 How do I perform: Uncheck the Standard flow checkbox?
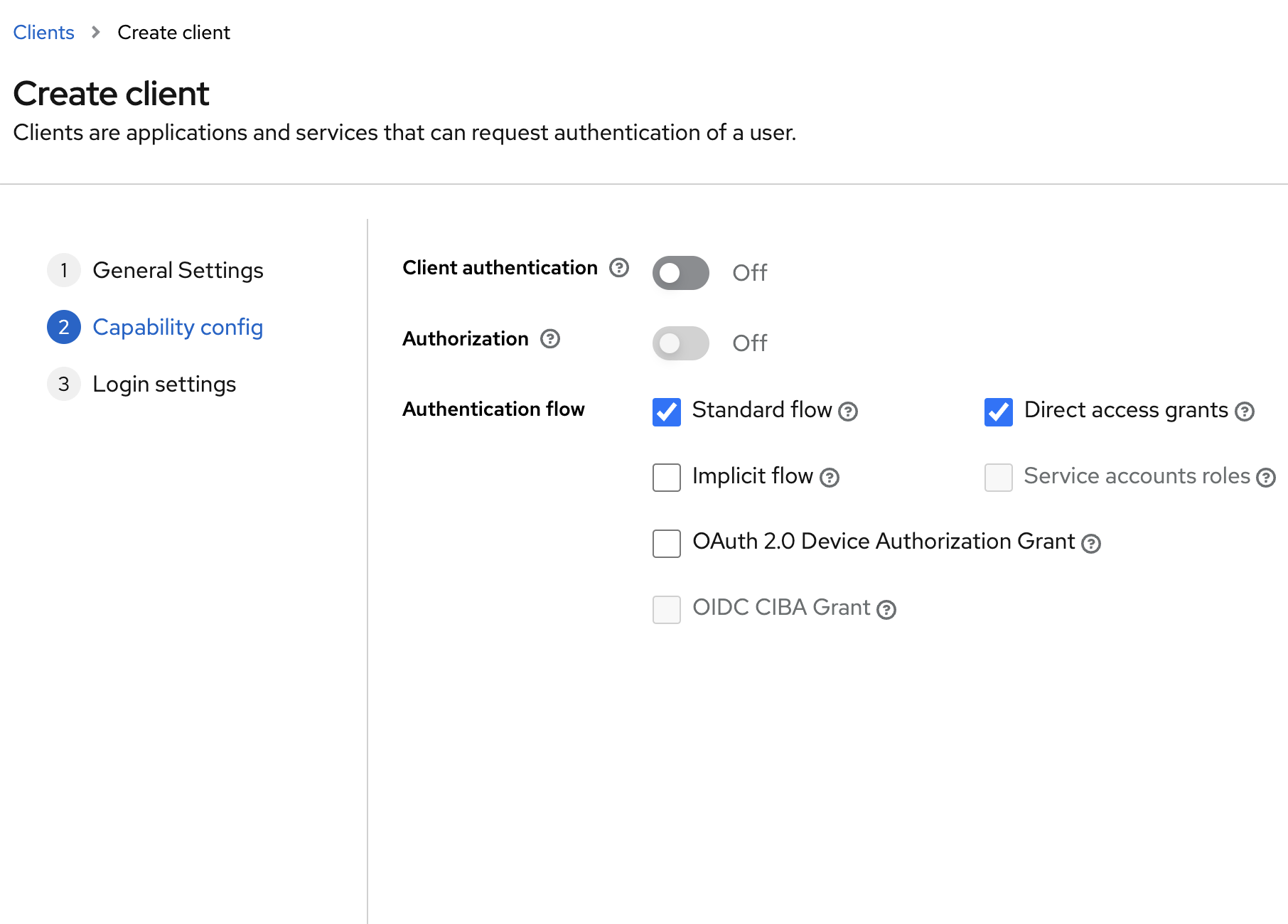click(x=666, y=412)
